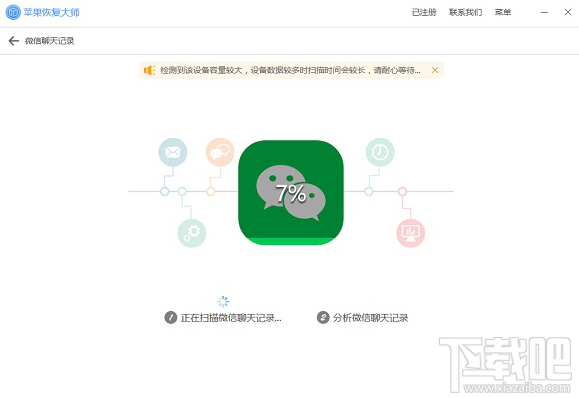This screenshot has height=398, width=579.
Task: Click the speaker icon in the notice banner
Action: tap(150, 70)
